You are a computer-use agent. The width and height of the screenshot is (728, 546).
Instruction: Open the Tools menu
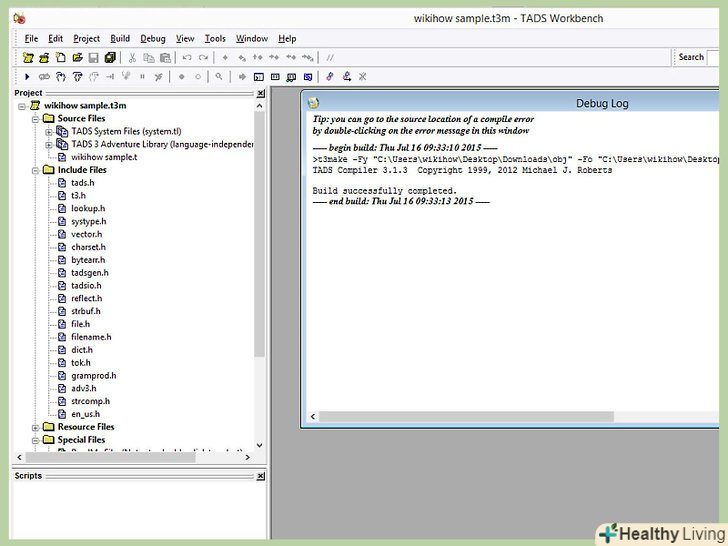tap(215, 39)
